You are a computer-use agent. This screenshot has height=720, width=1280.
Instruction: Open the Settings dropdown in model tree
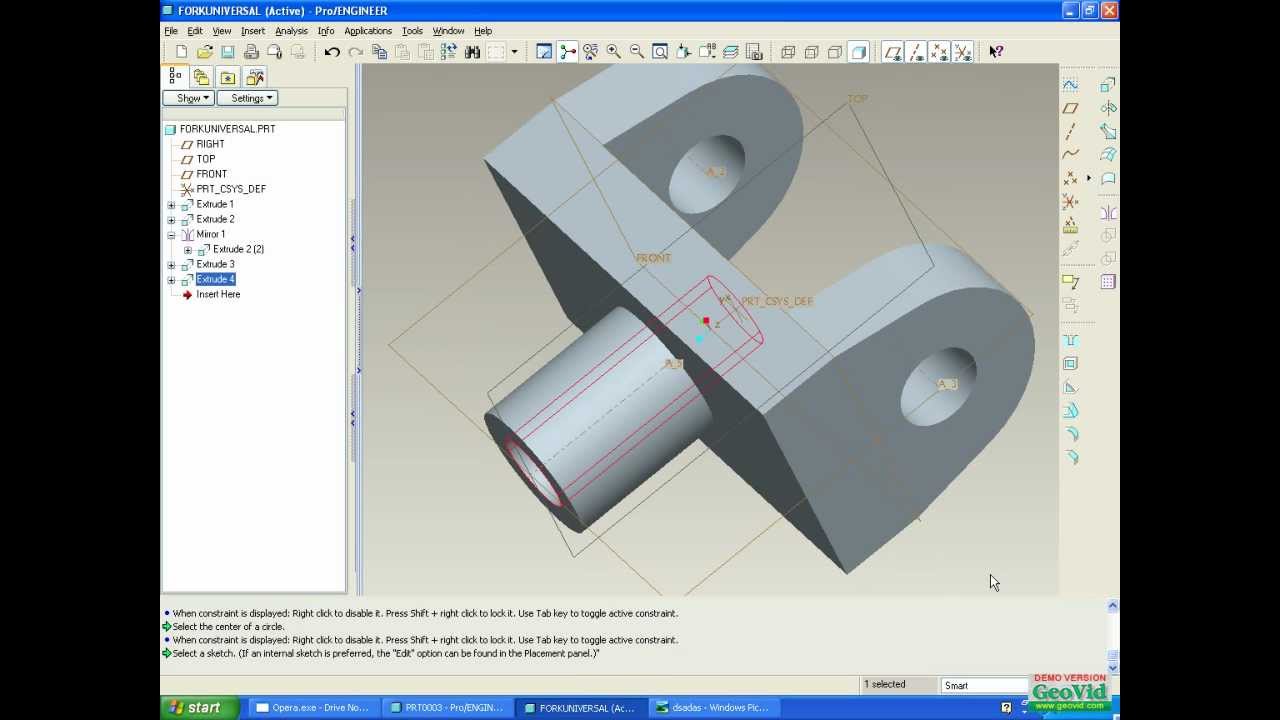pyautogui.click(x=247, y=98)
